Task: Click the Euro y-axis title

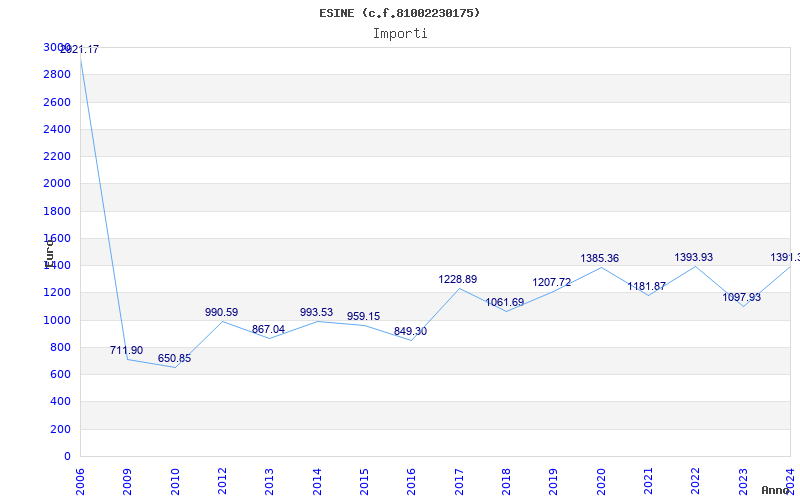Action: point(49,253)
